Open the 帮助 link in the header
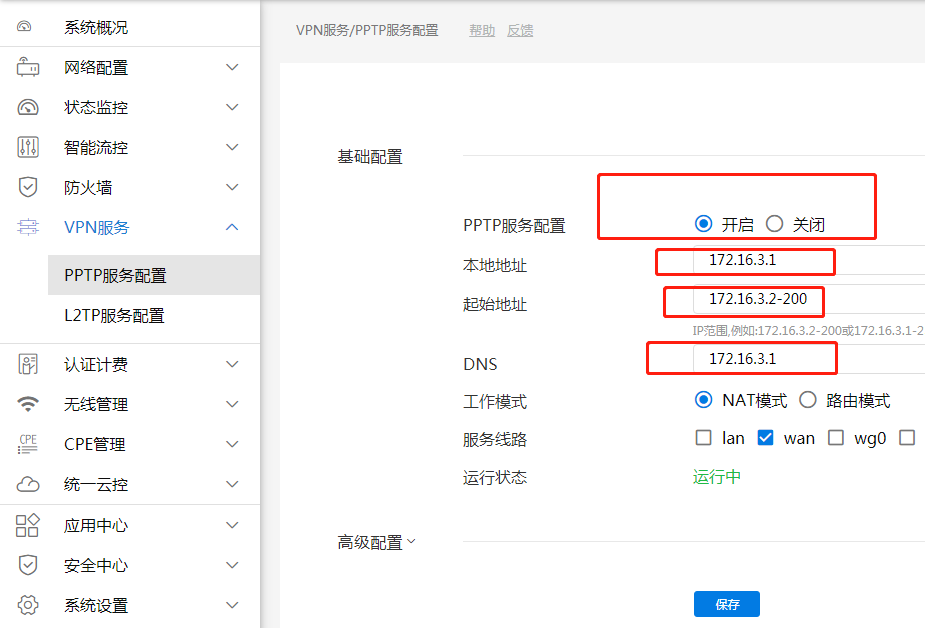 pos(482,31)
